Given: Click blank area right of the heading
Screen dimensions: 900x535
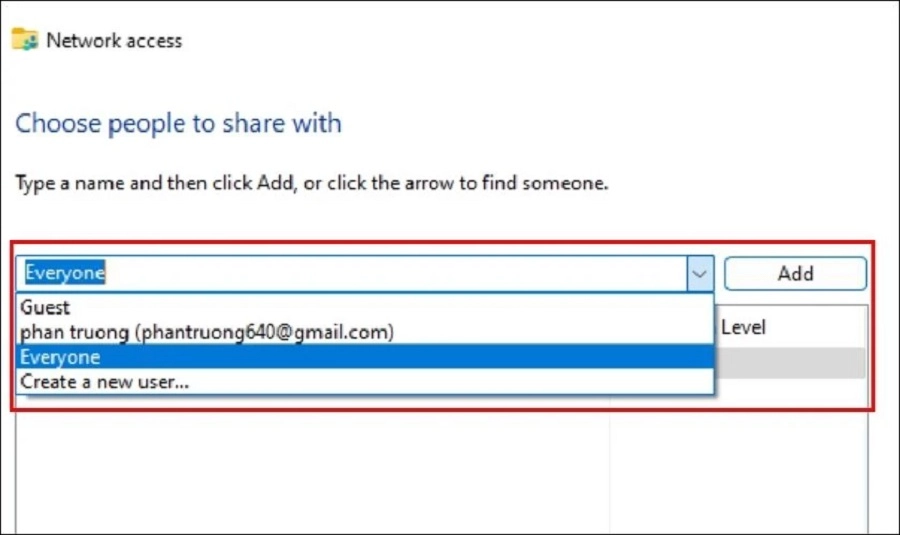Looking at the screenshot, I should tap(614, 123).
